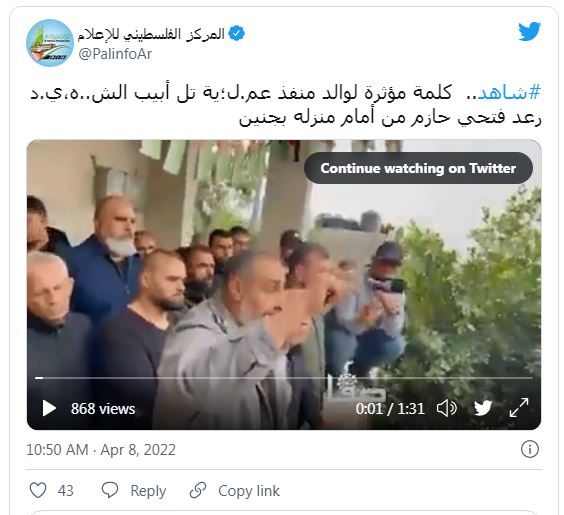Click Continue watching on Twitter button
This screenshot has height=515, width=564.
[x=418, y=168]
